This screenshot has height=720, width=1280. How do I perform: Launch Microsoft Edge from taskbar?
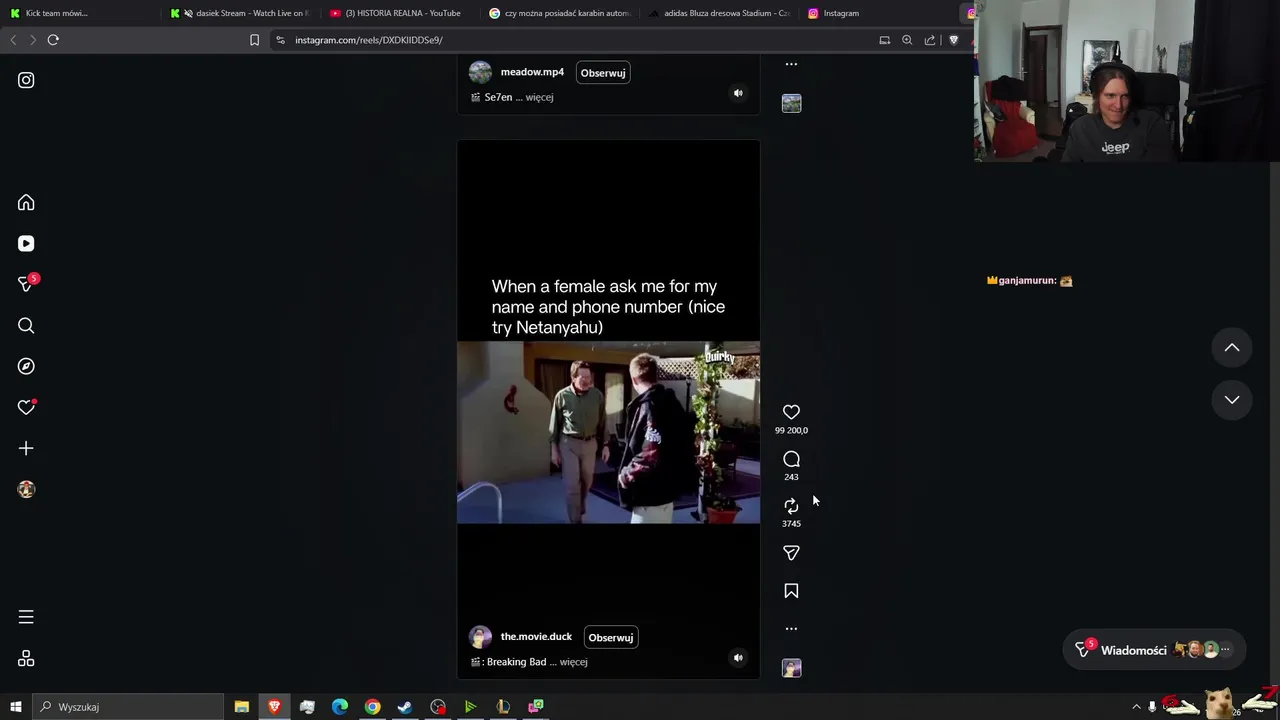pos(340,707)
